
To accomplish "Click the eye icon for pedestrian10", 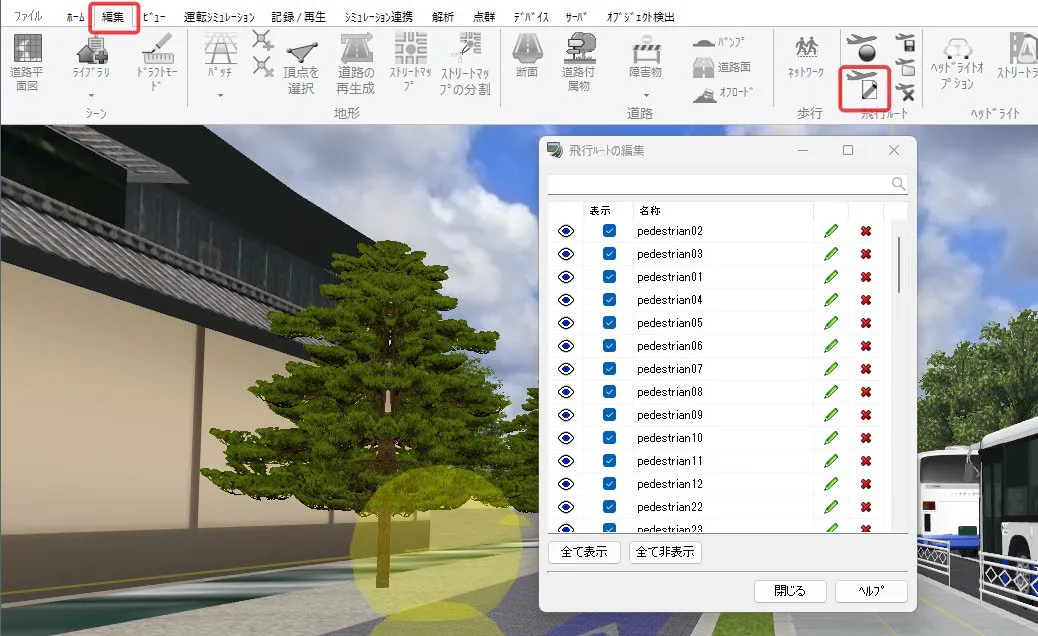I will point(566,438).
